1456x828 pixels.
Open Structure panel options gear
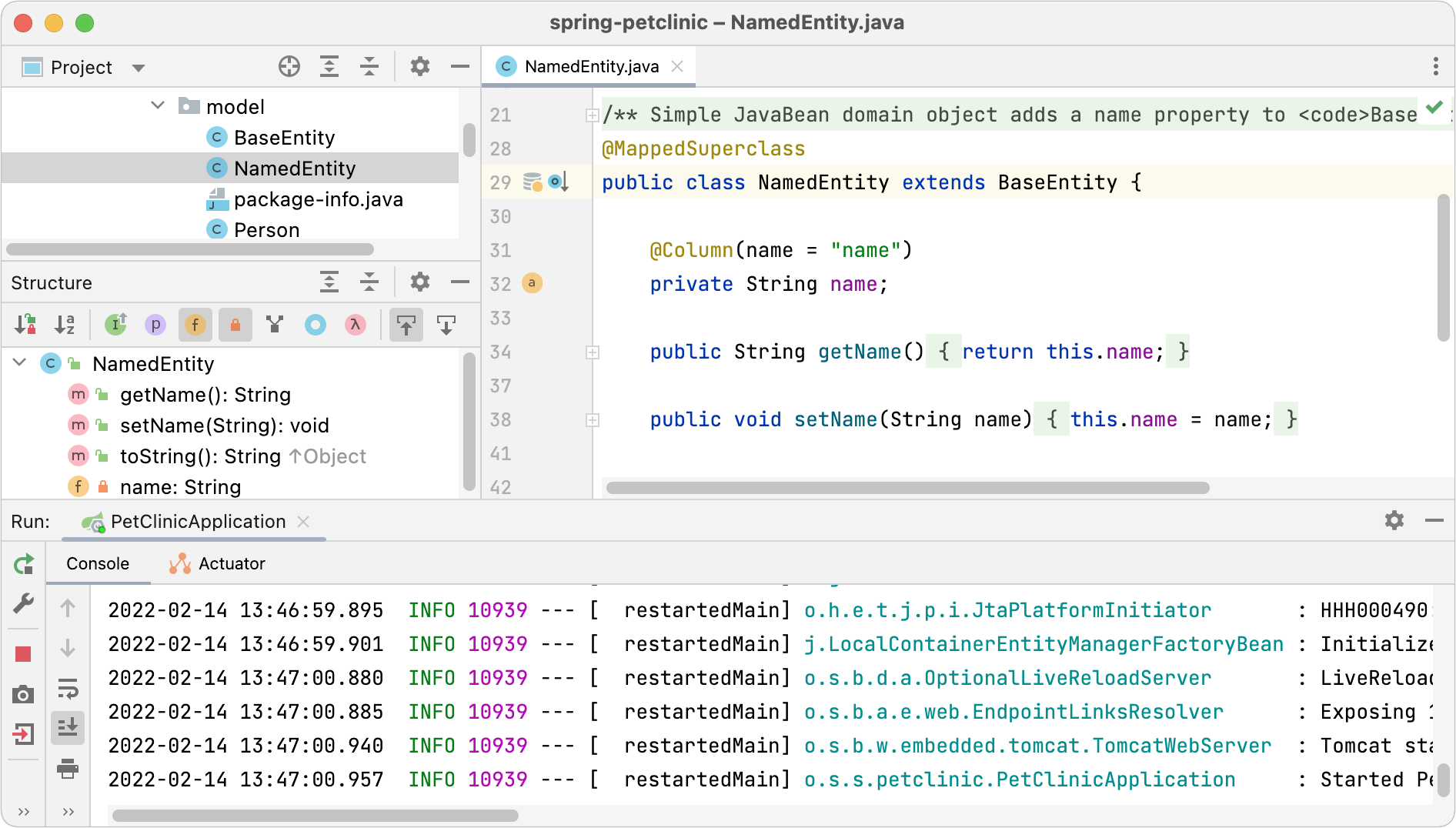419,282
